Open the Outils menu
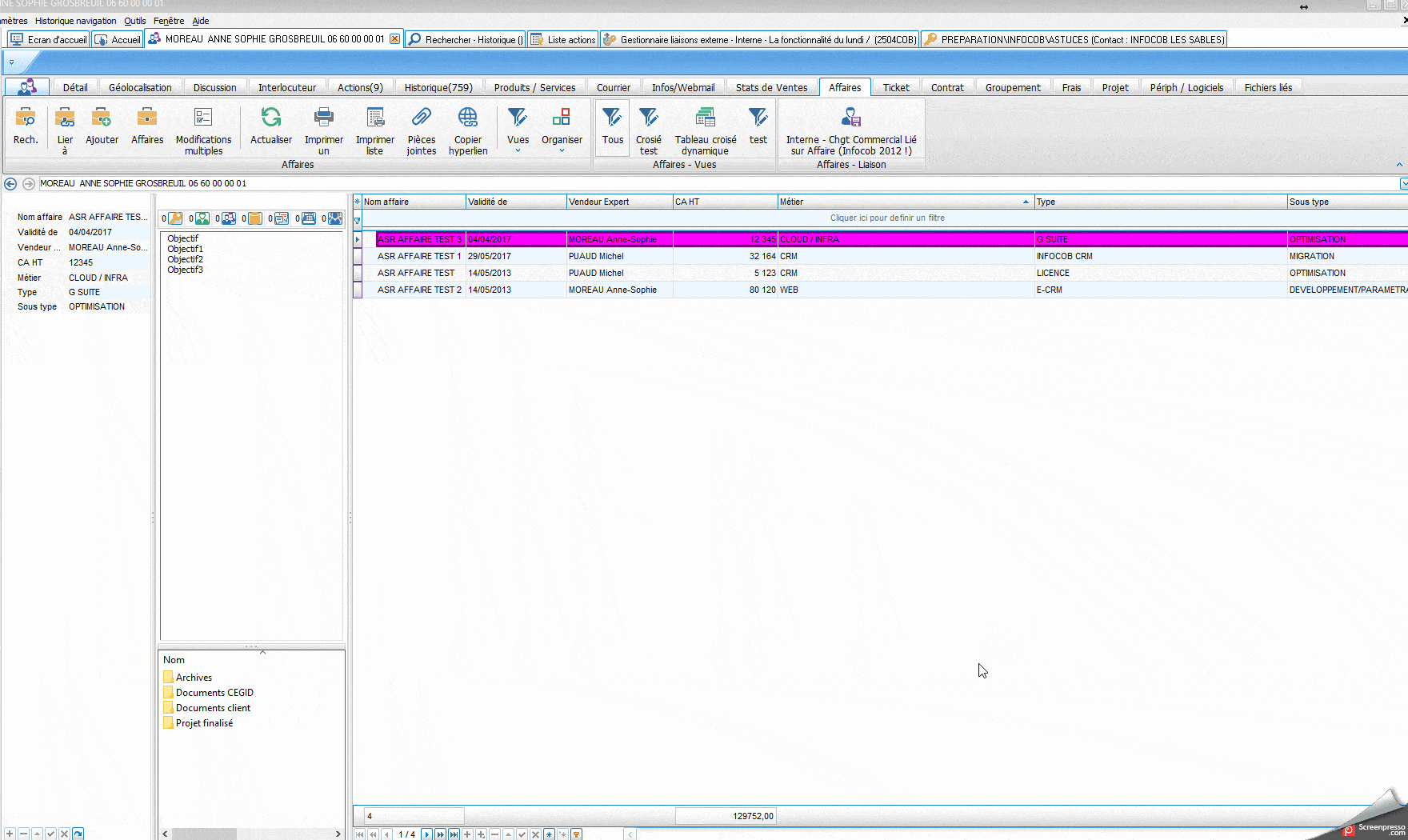 [x=135, y=21]
